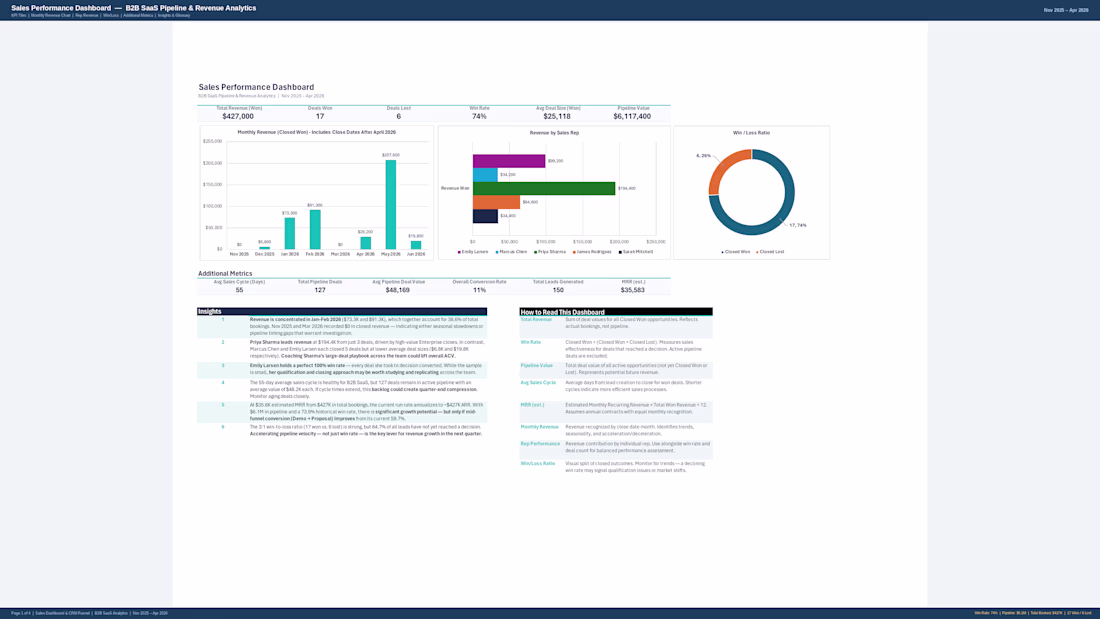Click the 6, 26% donut data label

(703, 156)
